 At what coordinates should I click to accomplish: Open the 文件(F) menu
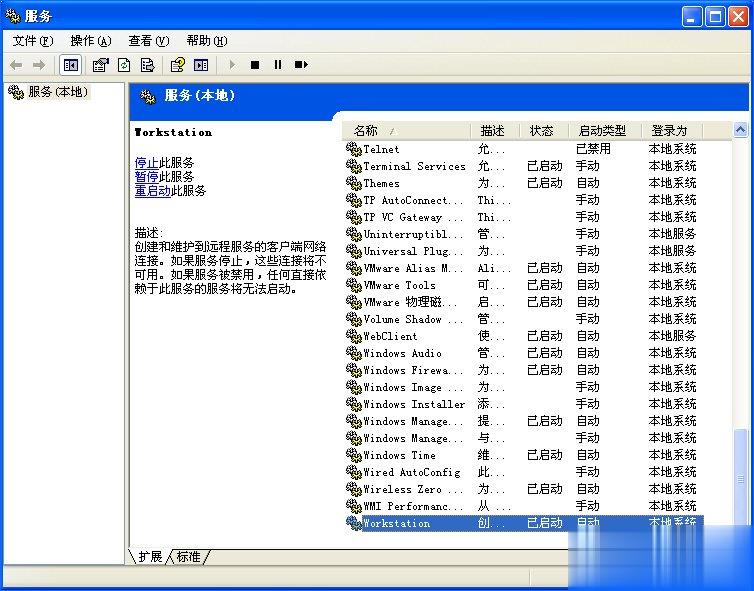point(33,41)
